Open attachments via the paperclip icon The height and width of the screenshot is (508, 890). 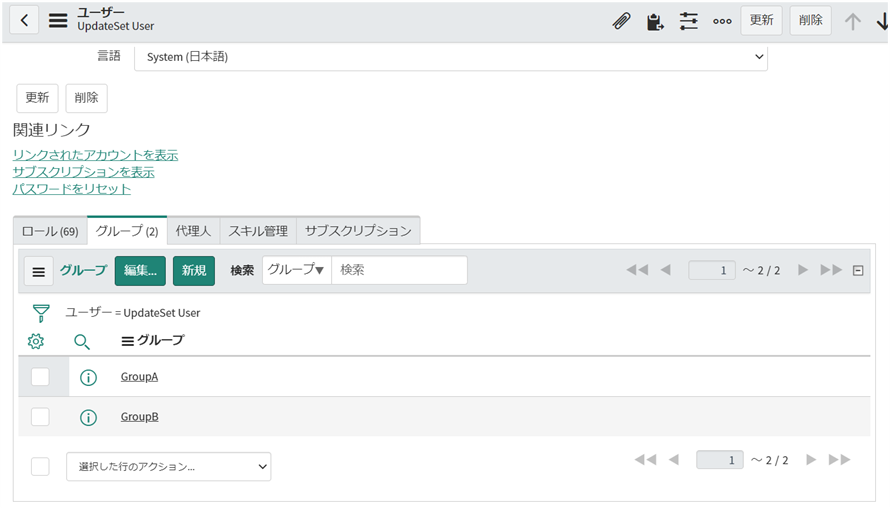tap(622, 21)
